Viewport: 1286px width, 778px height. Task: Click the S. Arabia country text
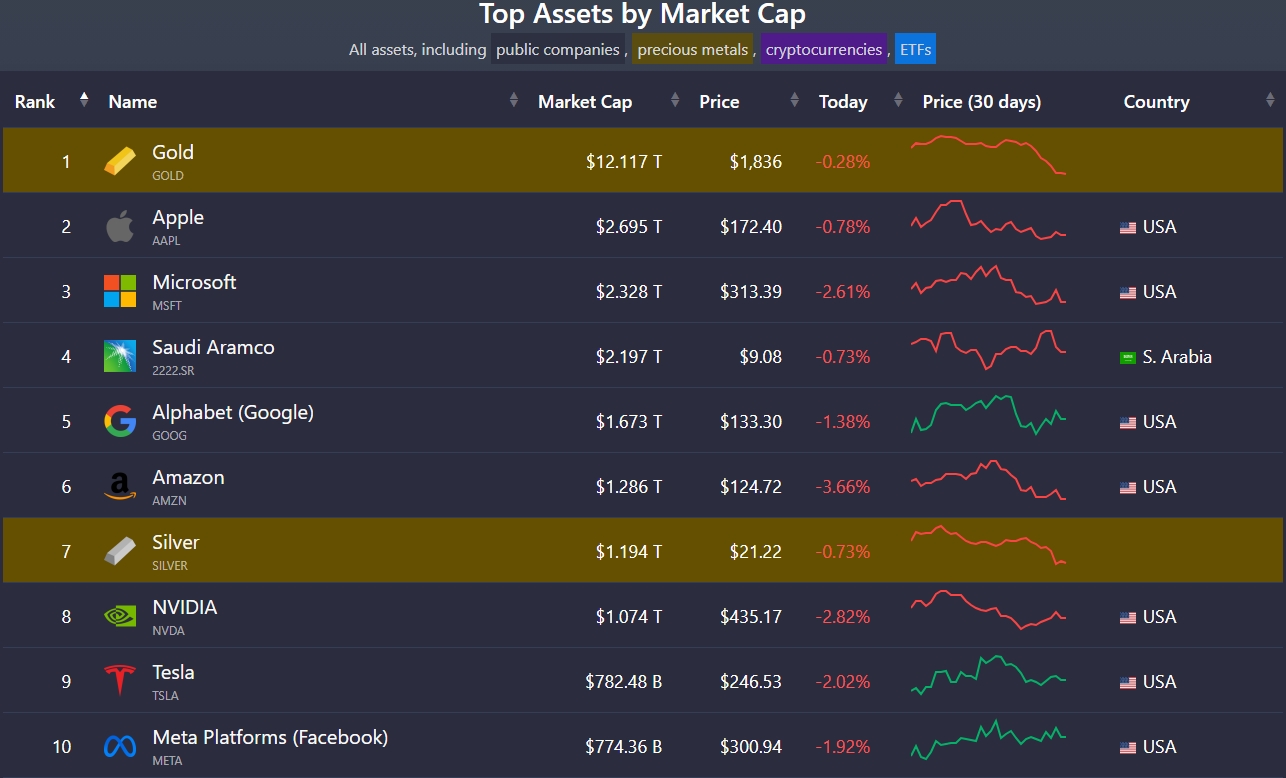pos(1177,357)
